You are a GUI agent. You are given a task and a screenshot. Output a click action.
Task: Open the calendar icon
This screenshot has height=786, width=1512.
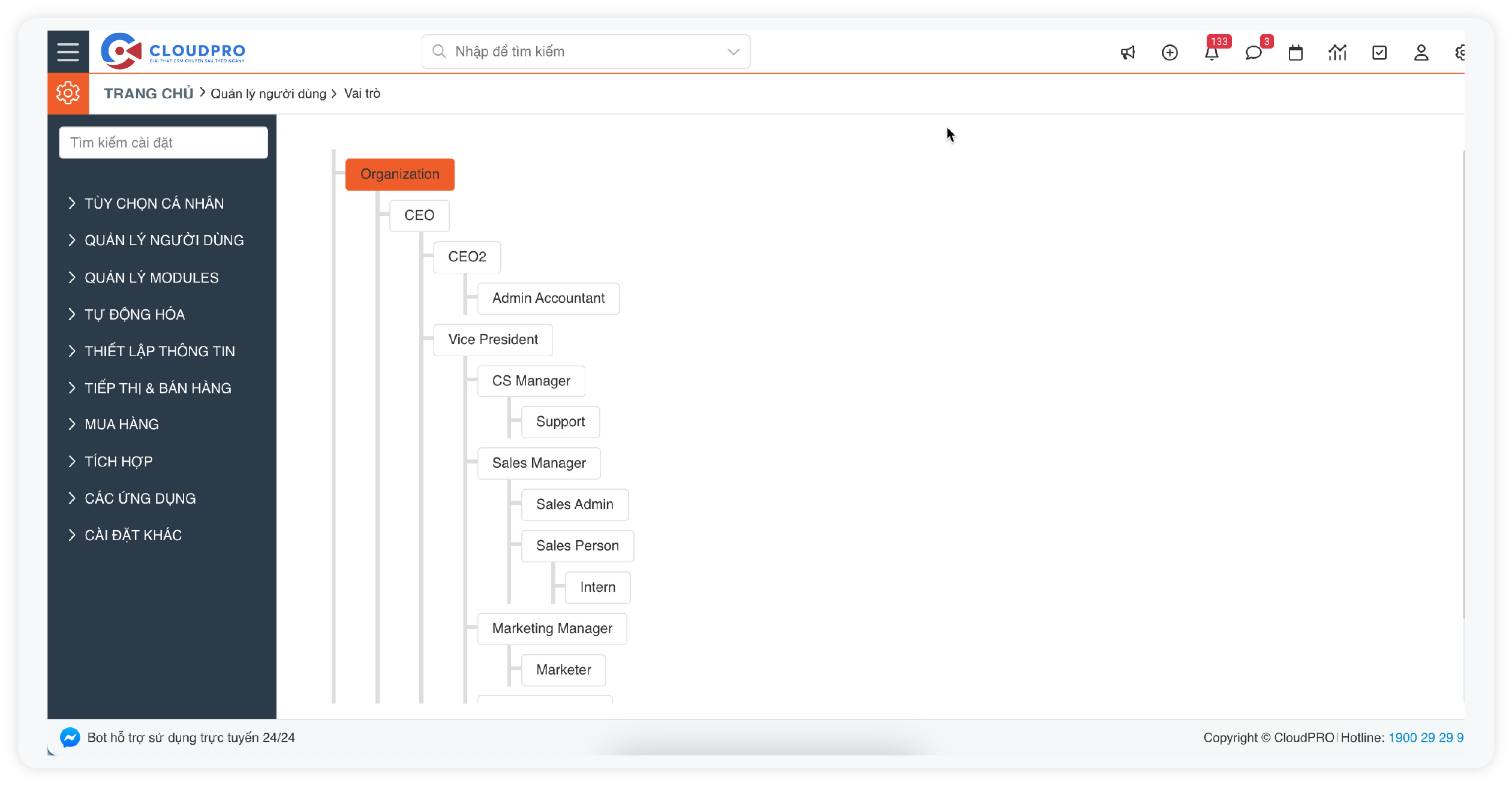[x=1295, y=53]
